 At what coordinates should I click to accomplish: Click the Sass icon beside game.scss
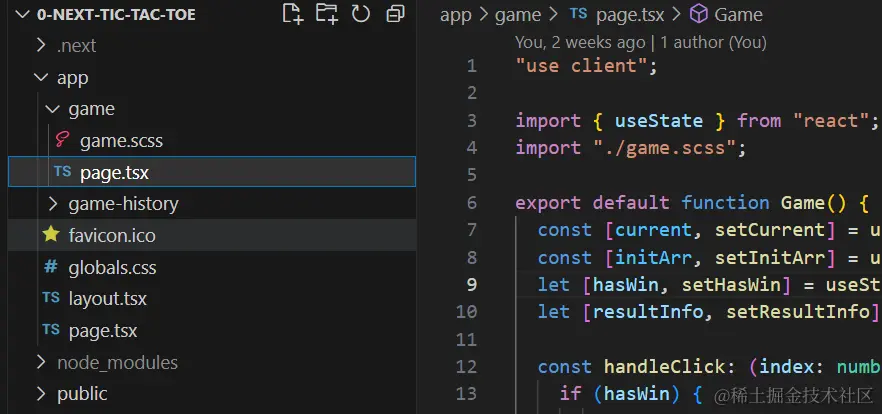(x=62, y=140)
